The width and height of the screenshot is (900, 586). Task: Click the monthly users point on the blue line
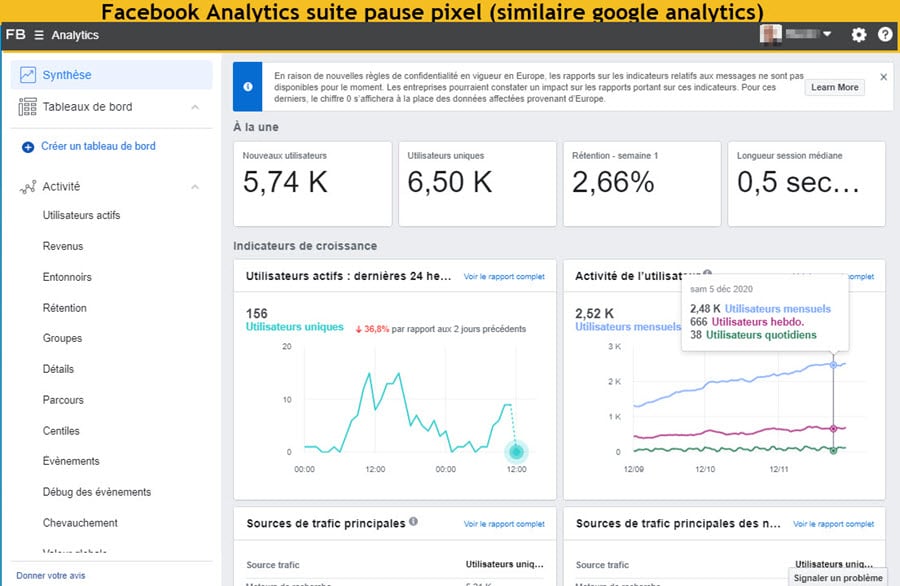click(x=833, y=365)
